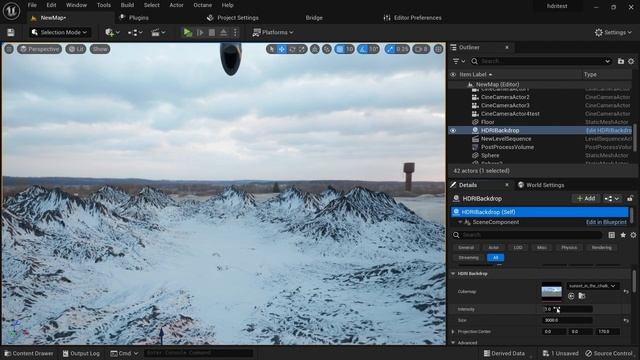Click the frame advance button
640x360 pixels.
pos(200,32)
